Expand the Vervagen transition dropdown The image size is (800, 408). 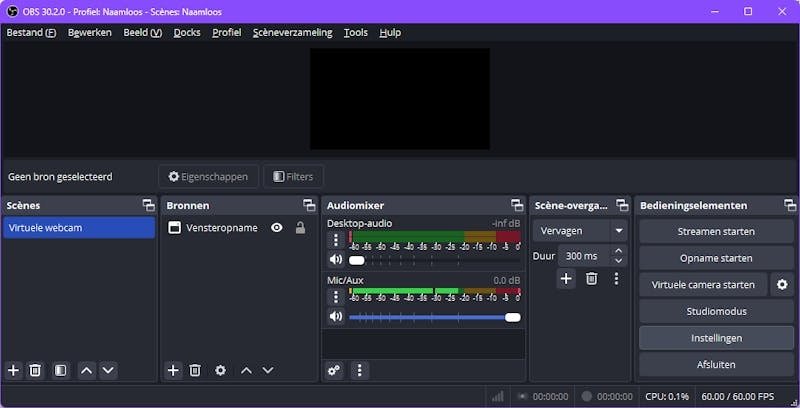[619, 231]
